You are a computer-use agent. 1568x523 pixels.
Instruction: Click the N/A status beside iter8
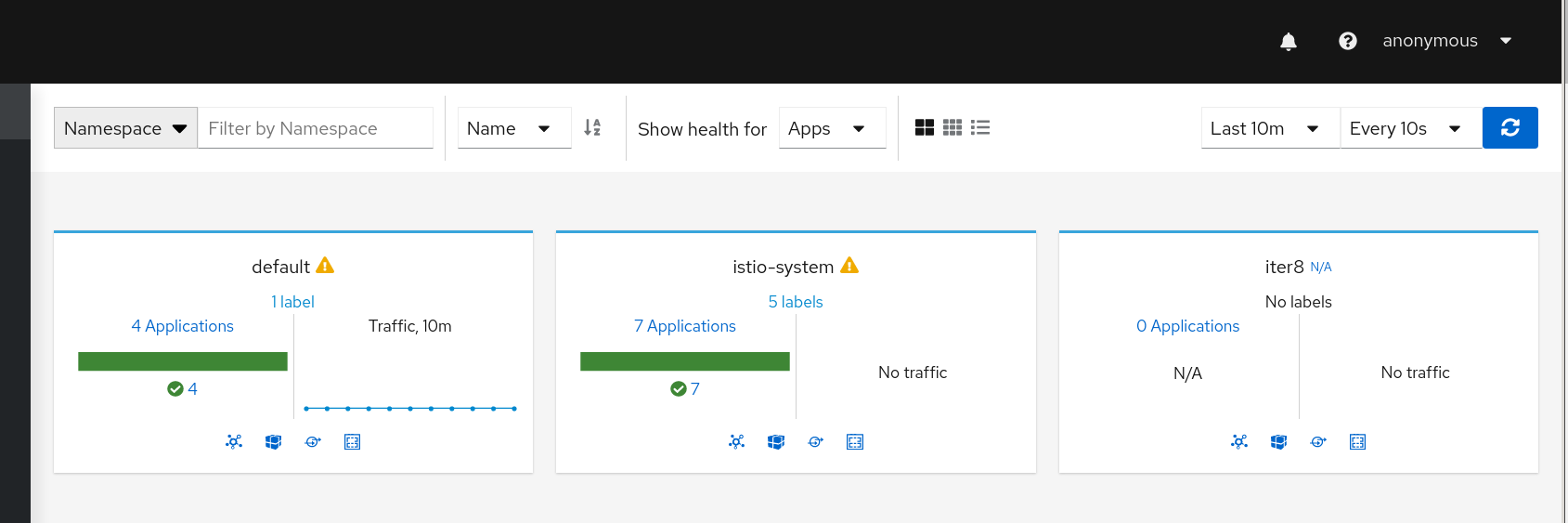1321,268
